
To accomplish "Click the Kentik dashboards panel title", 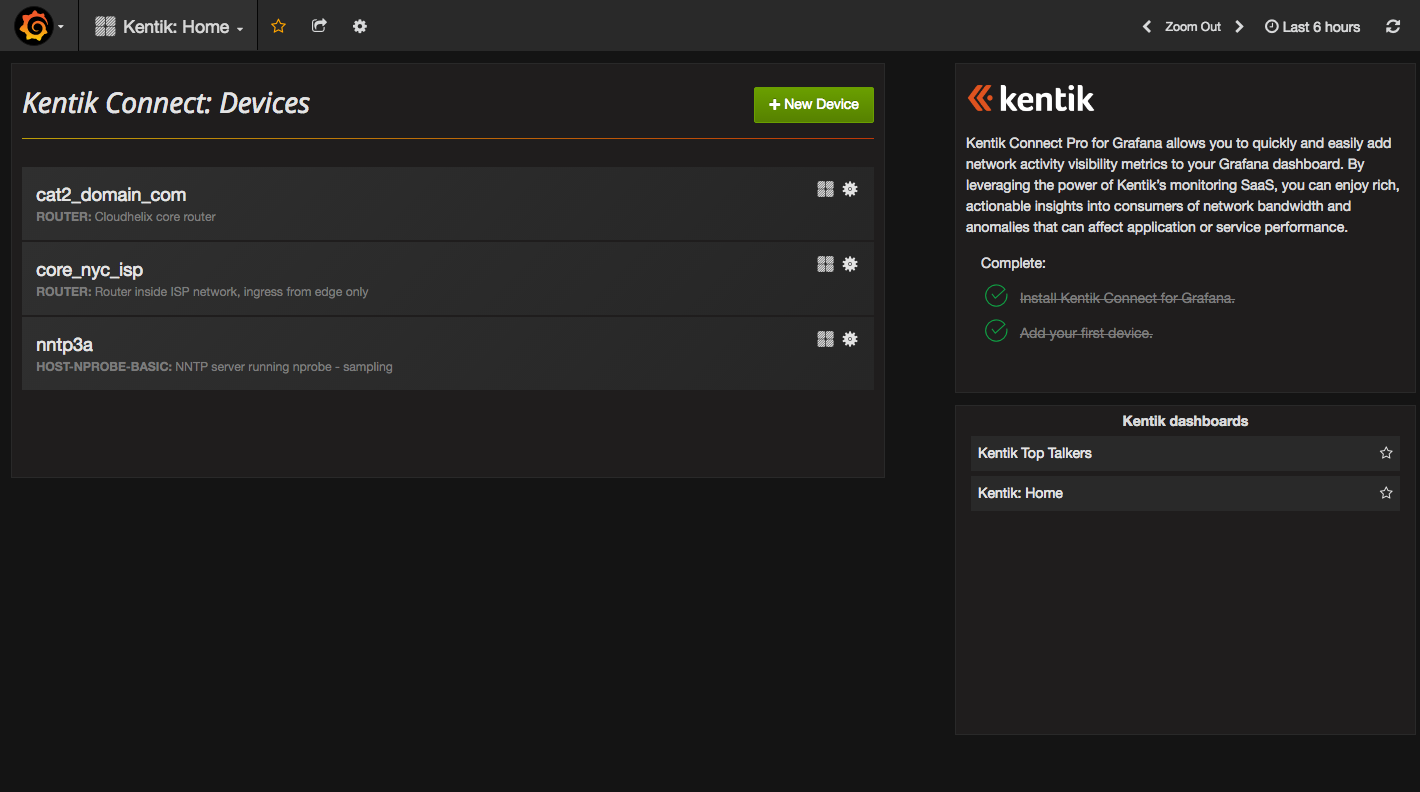I will pyautogui.click(x=1185, y=421).
